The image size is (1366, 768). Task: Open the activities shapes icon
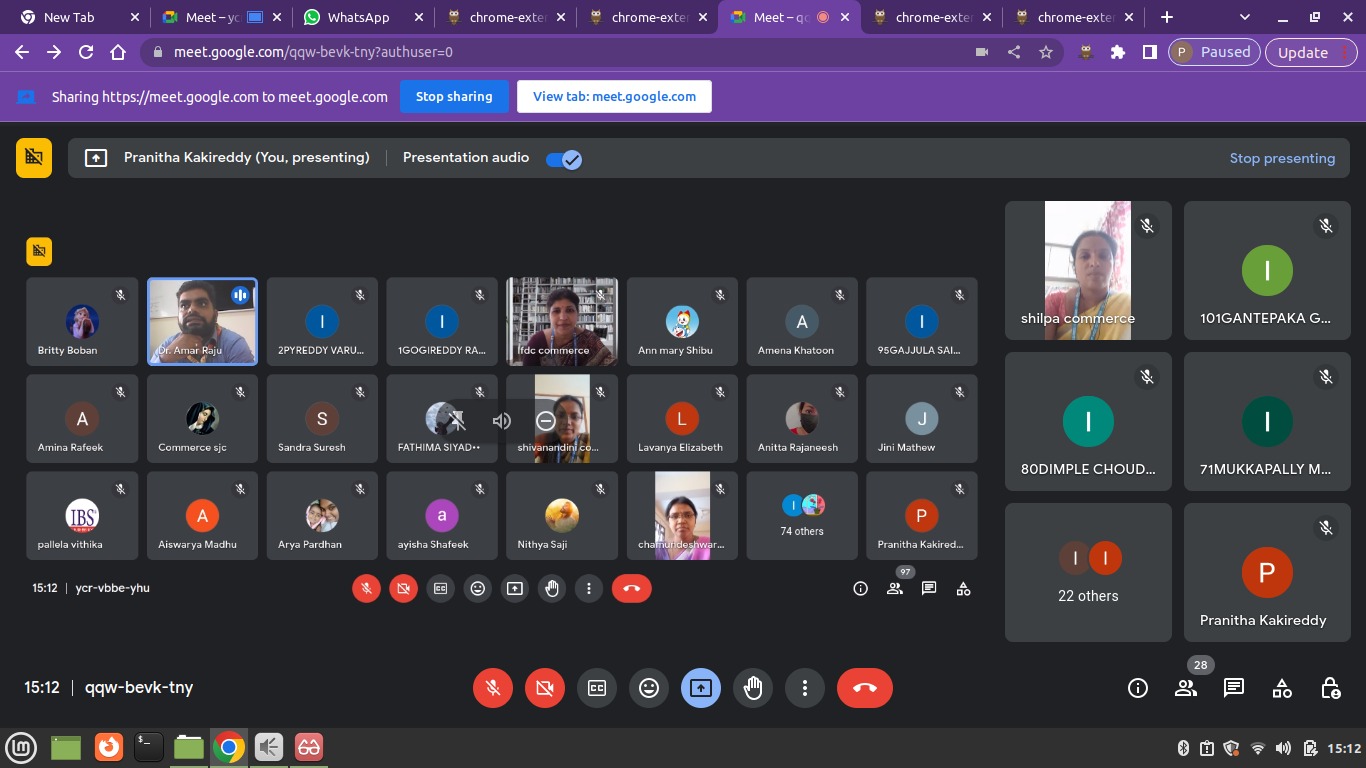tap(1282, 688)
